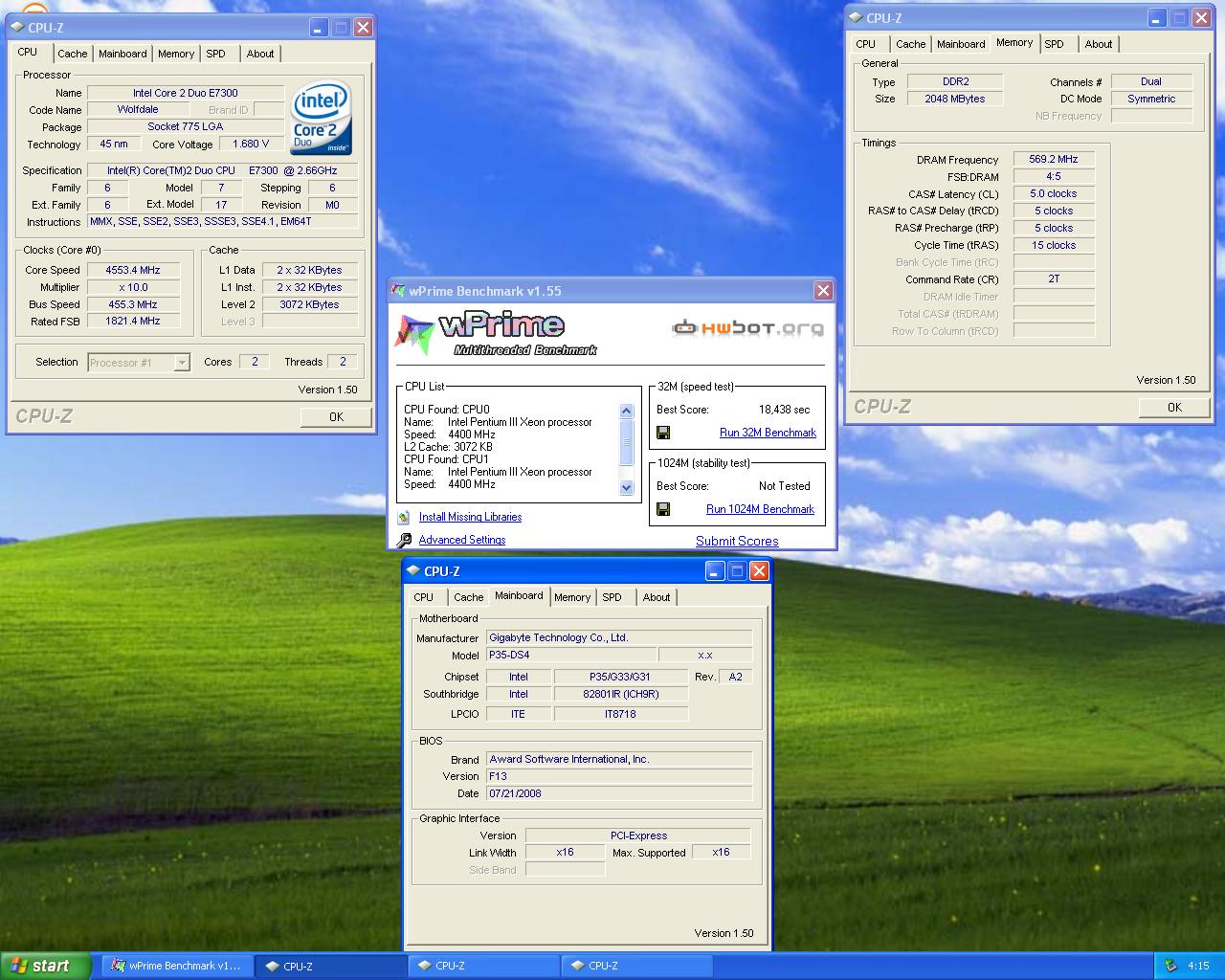
Task: Click the Name field Intel Core 2 Duo E7300
Action: click(x=186, y=93)
